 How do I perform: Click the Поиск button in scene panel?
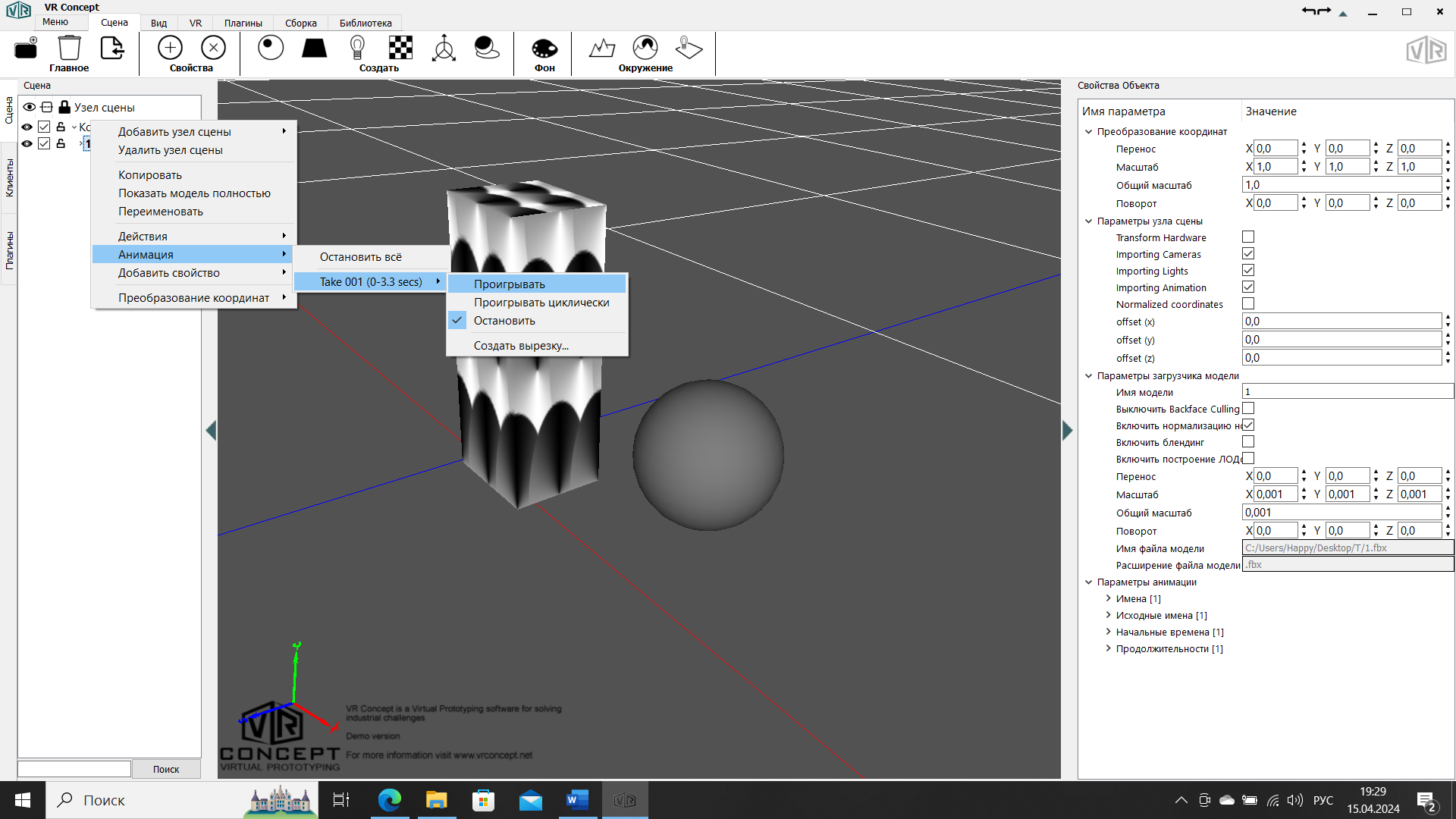coord(166,769)
